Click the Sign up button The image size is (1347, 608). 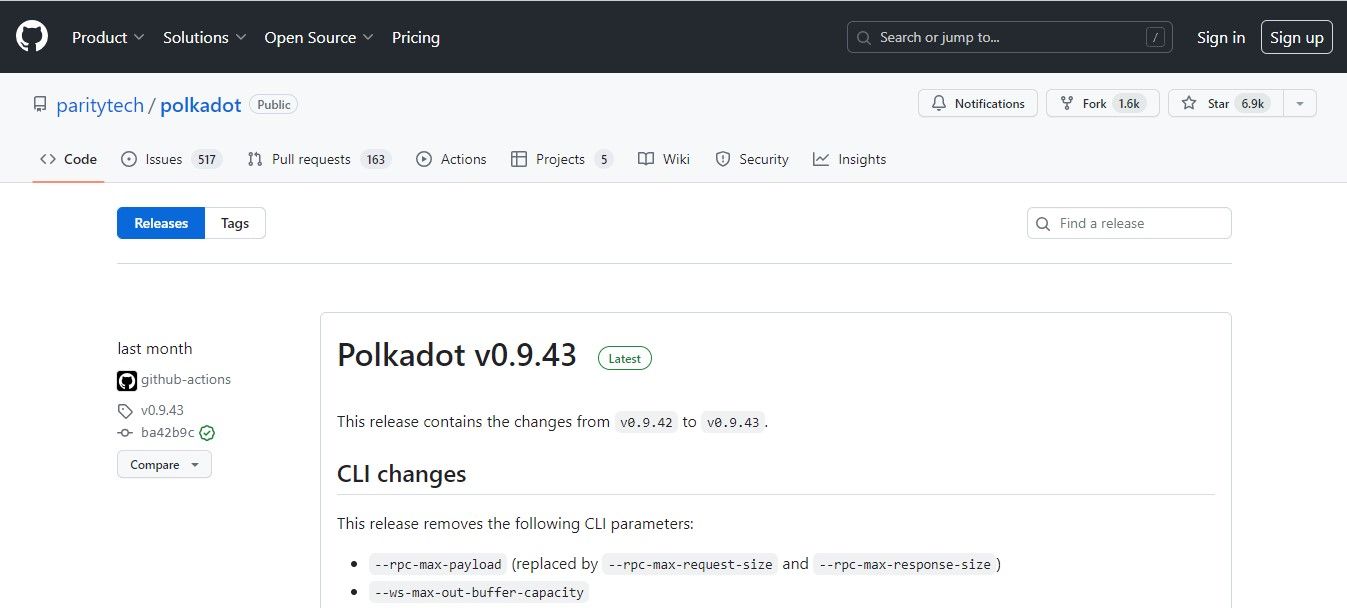click(x=1296, y=37)
